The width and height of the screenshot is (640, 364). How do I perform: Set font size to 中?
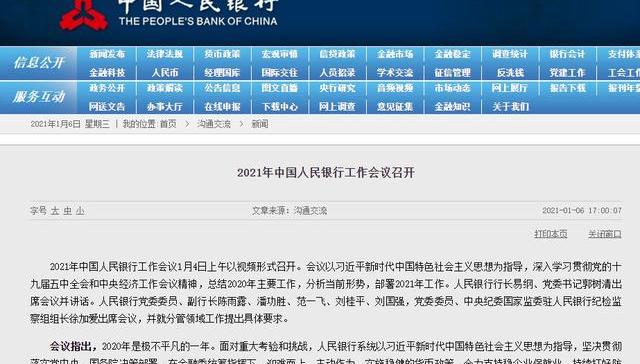point(68,211)
